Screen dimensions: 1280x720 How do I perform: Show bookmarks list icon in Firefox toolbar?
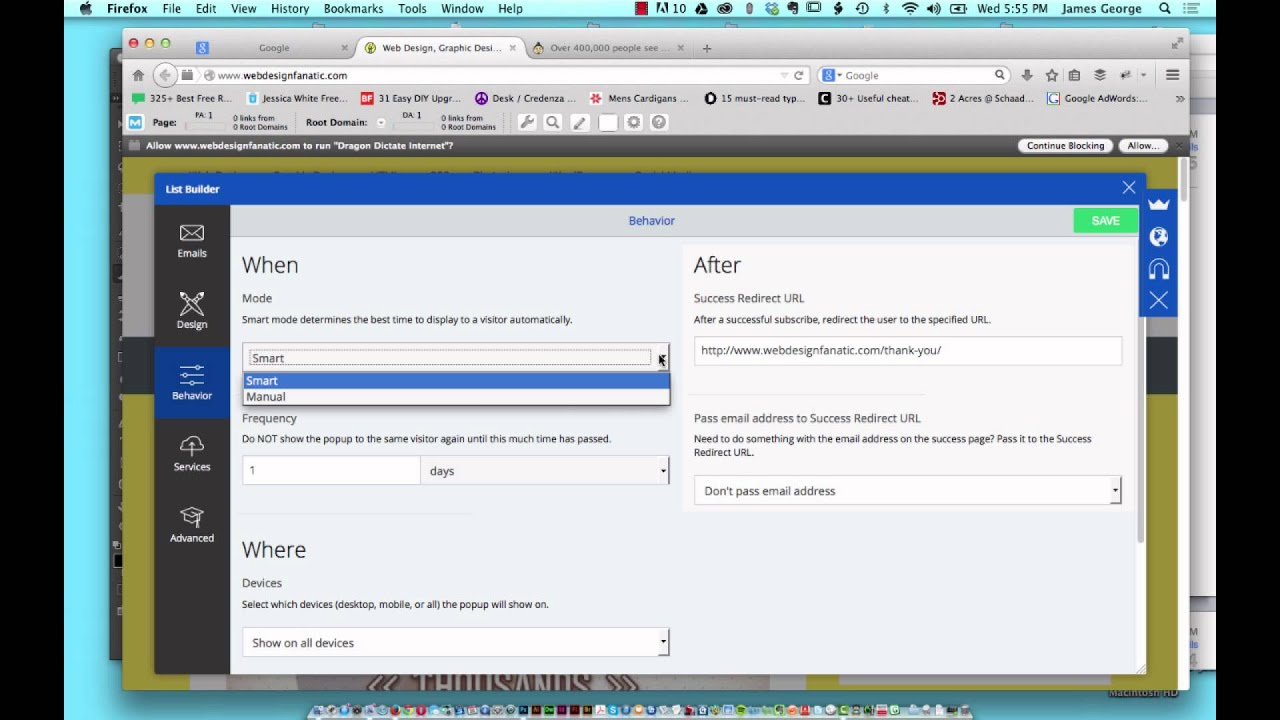(x=1074, y=75)
